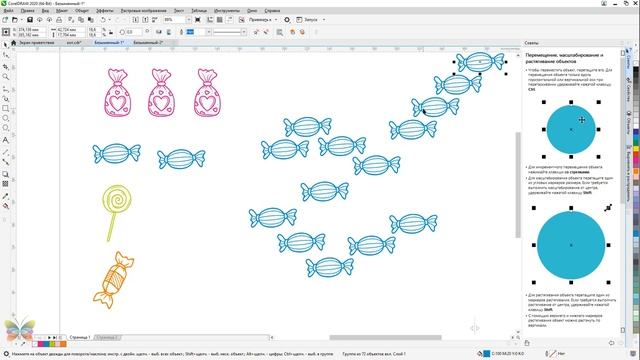
Task: Open the outline width dropdown
Action: [x=209, y=32]
